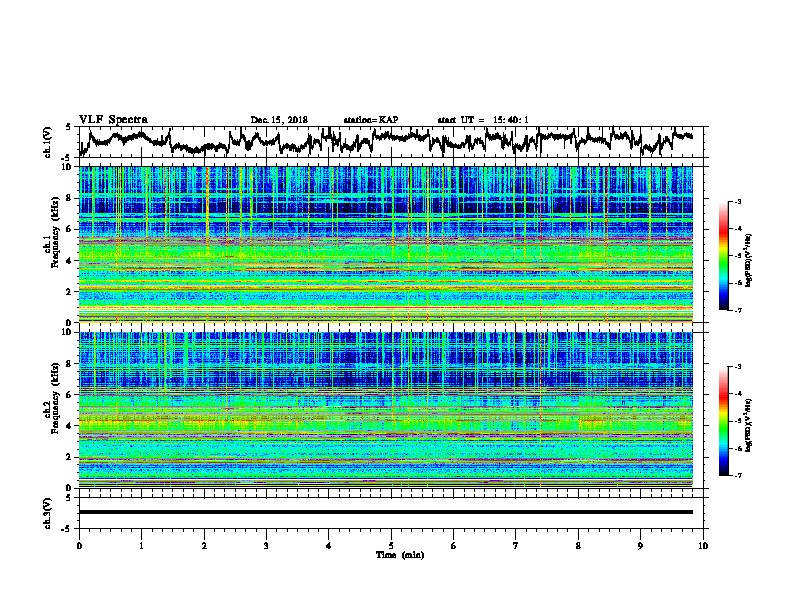The width and height of the screenshot is (792, 612).
Task: Click the "VLF Spectra" title text
Action: (113, 120)
